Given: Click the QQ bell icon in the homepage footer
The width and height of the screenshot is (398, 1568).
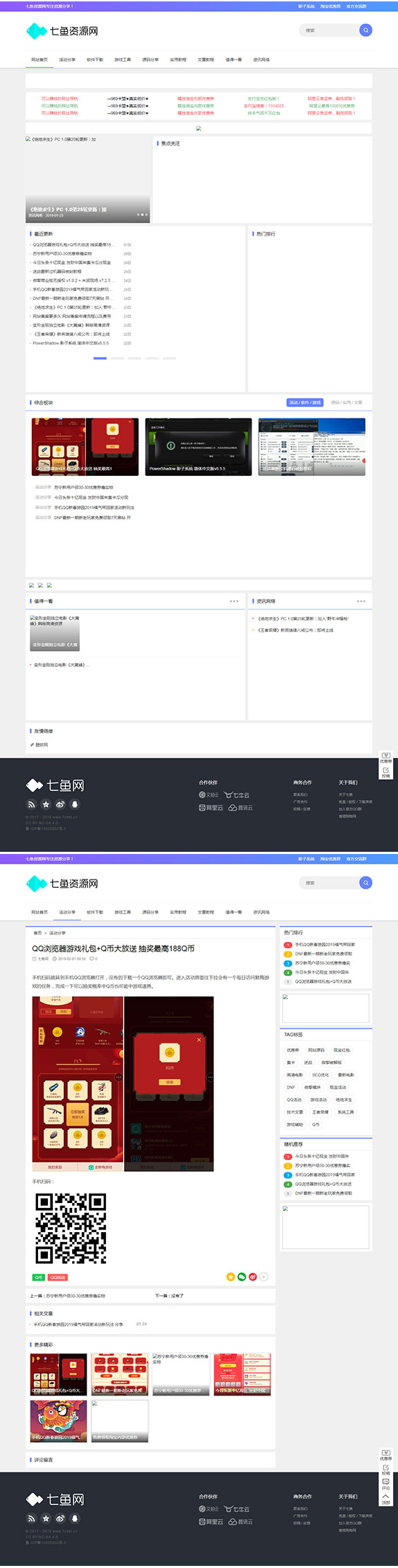Looking at the screenshot, I should pyautogui.click(x=75, y=804).
